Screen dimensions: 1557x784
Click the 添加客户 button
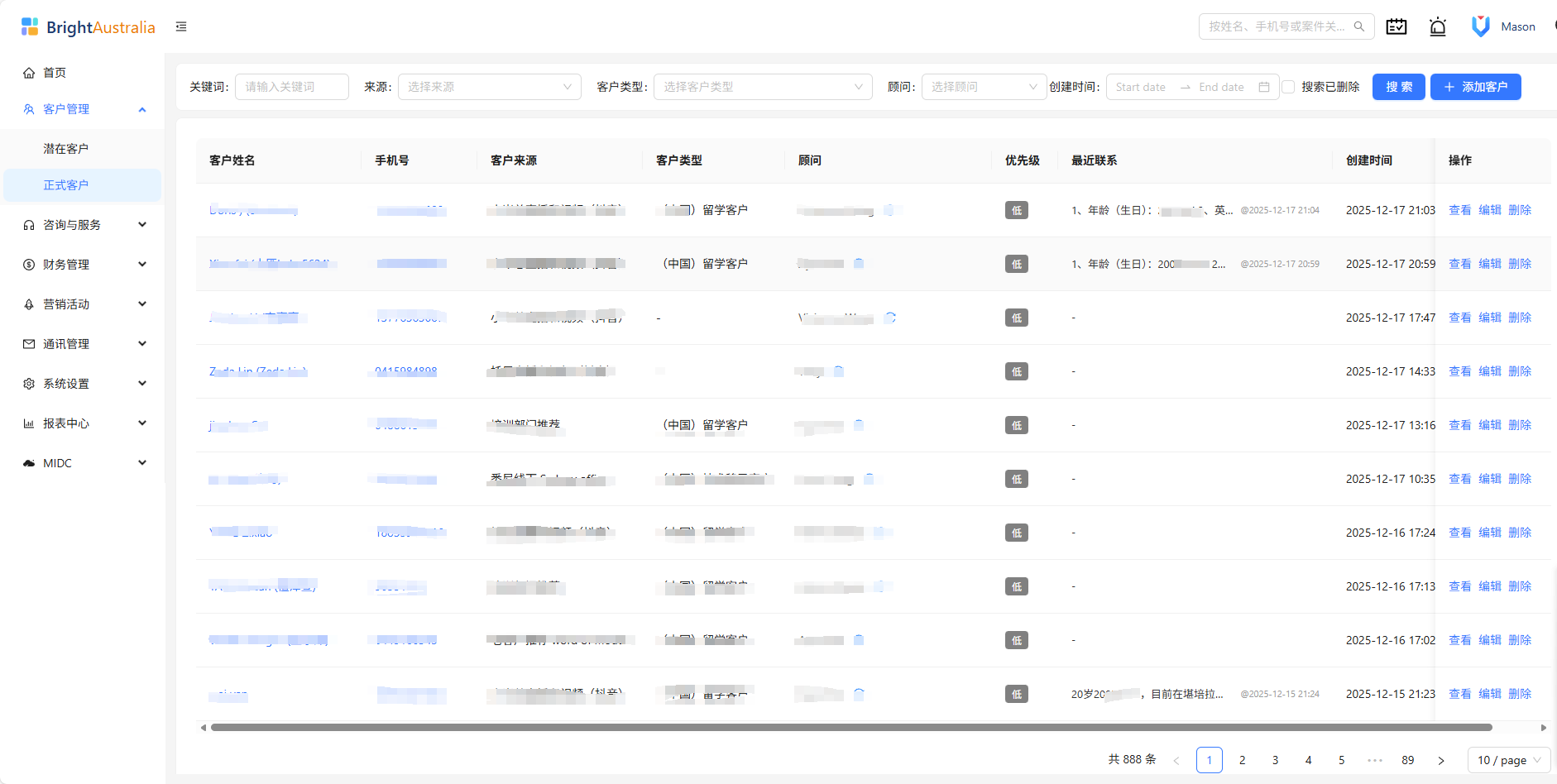[1476, 86]
